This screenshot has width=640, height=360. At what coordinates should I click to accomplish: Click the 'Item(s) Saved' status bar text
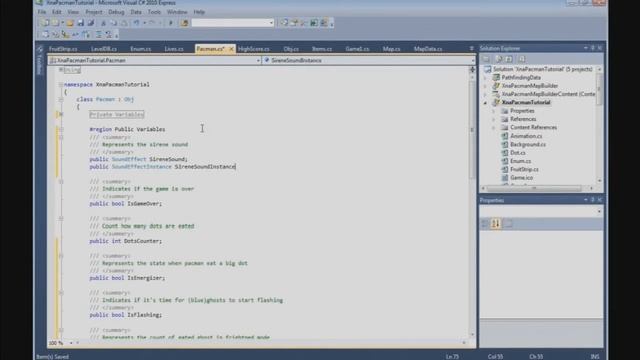[53, 357]
